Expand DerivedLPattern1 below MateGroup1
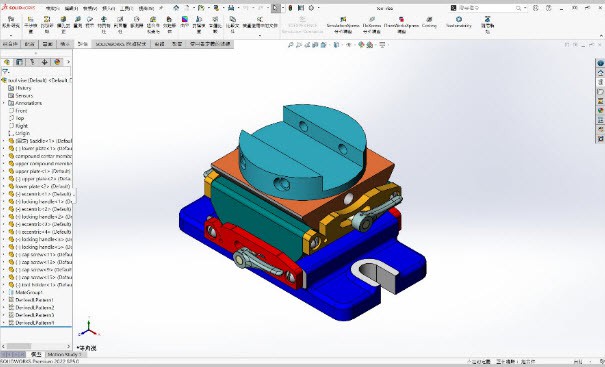This screenshot has width=605, height=367. (x=4, y=300)
